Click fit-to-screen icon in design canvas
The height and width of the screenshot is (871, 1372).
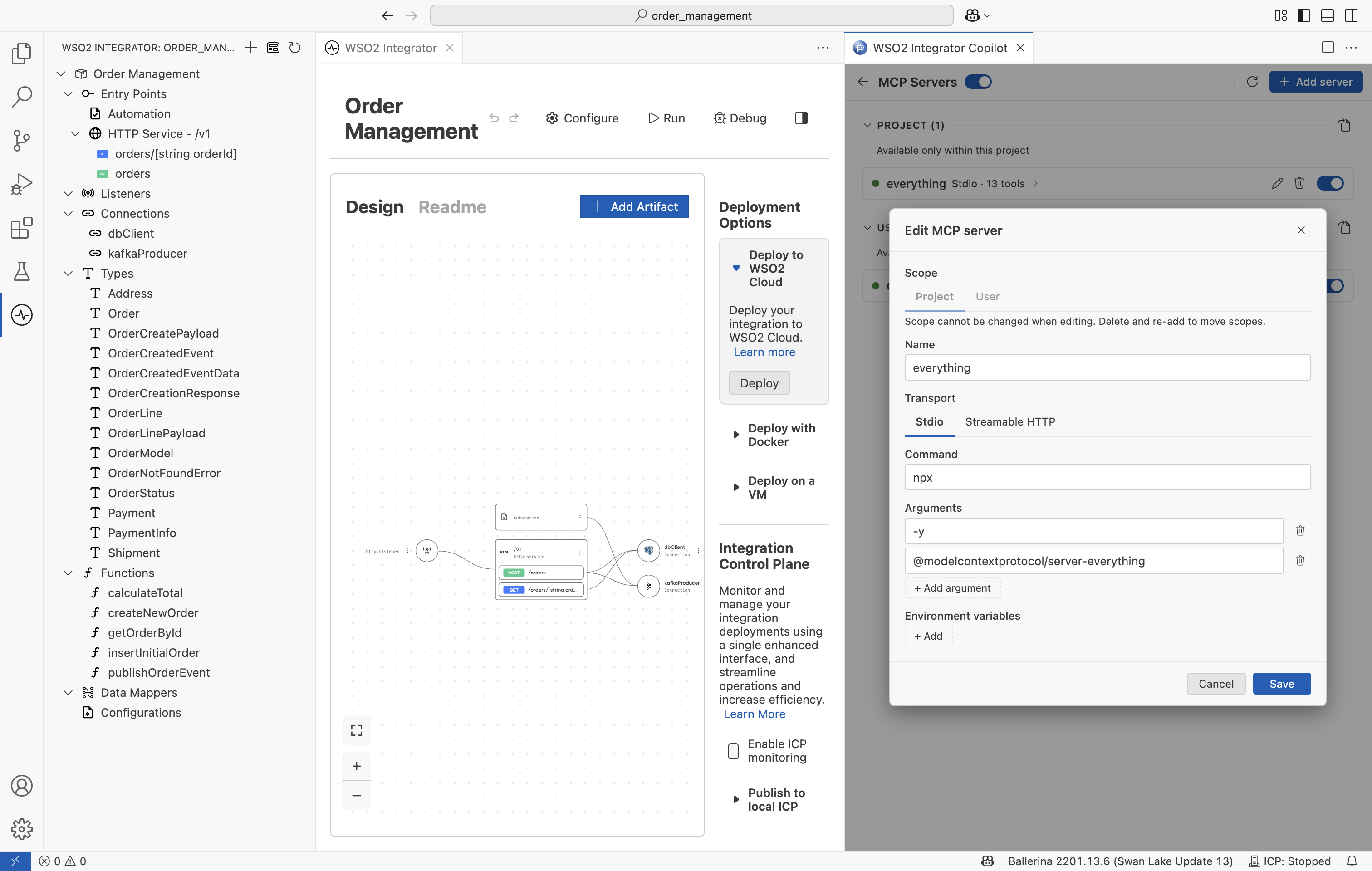click(357, 730)
